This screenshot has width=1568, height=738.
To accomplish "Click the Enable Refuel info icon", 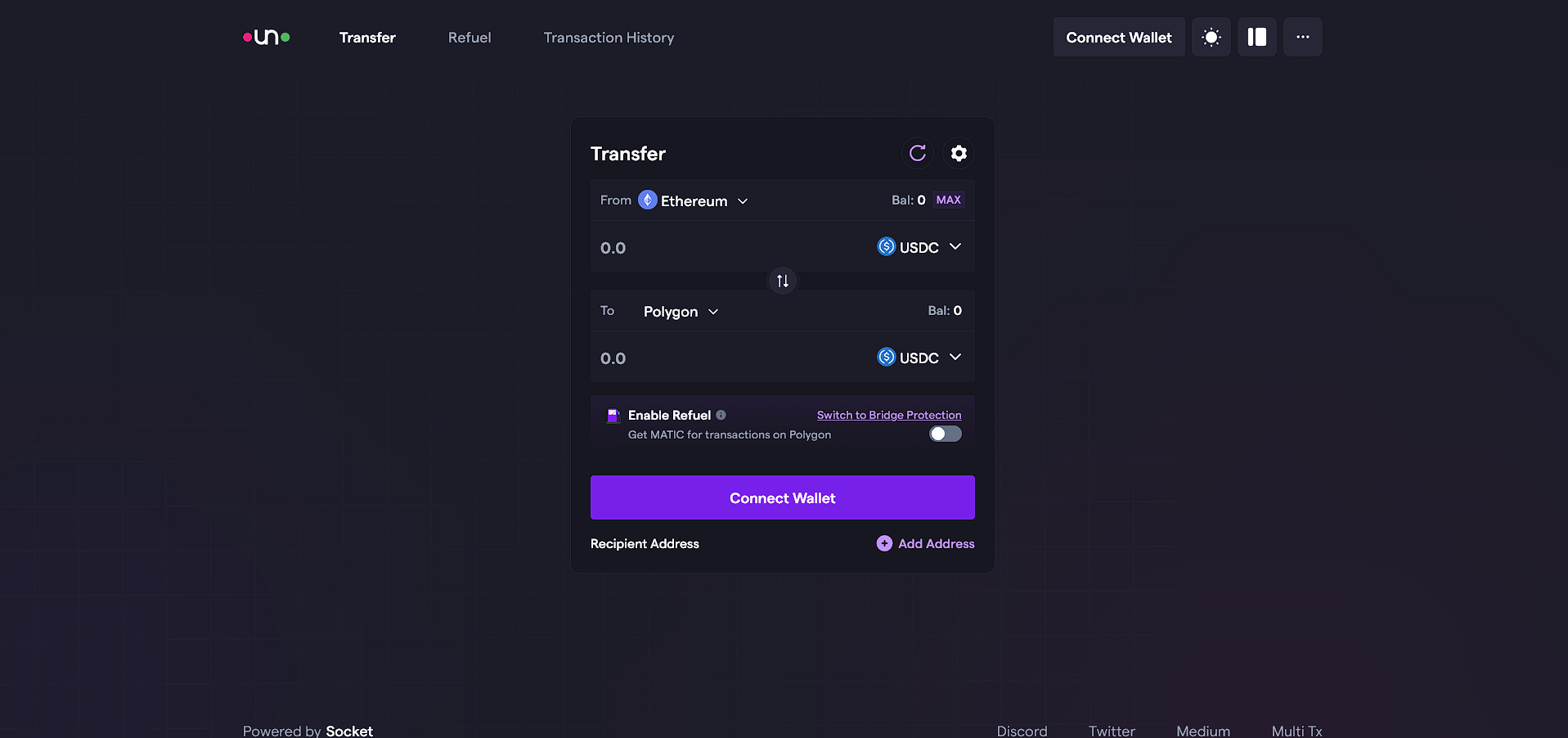I will 721,415.
